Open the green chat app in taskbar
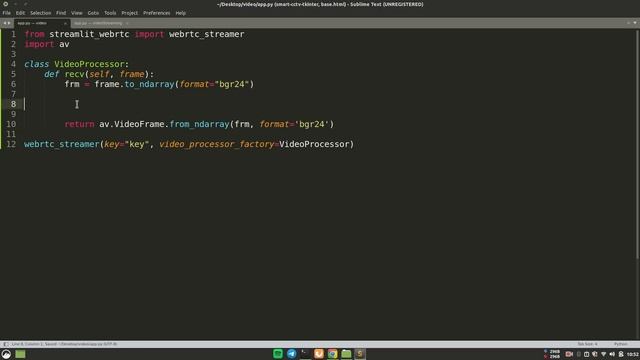640x360 pixels. (278, 354)
